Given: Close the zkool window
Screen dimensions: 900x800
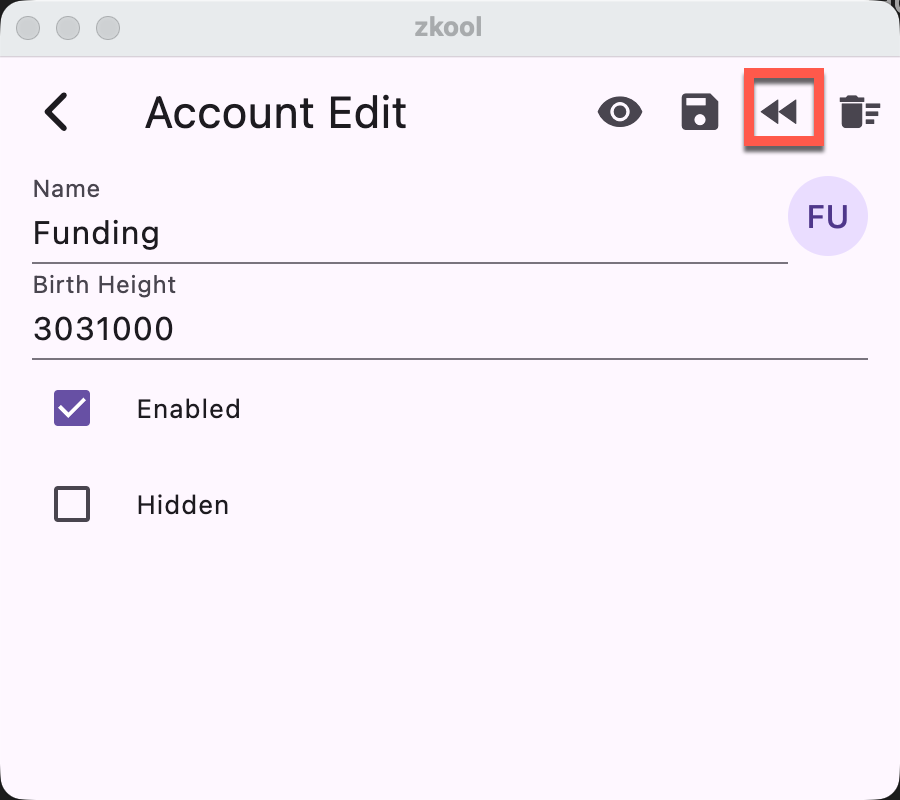Looking at the screenshot, I should click(x=30, y=27).
